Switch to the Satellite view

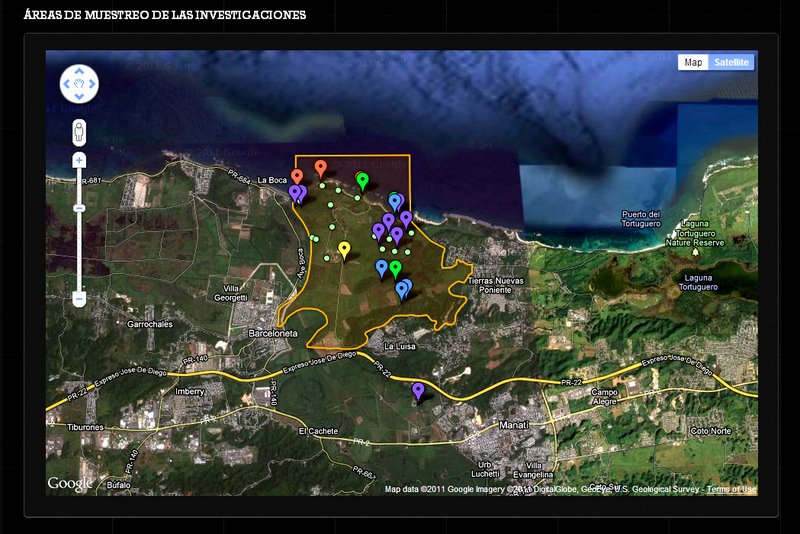732,62
